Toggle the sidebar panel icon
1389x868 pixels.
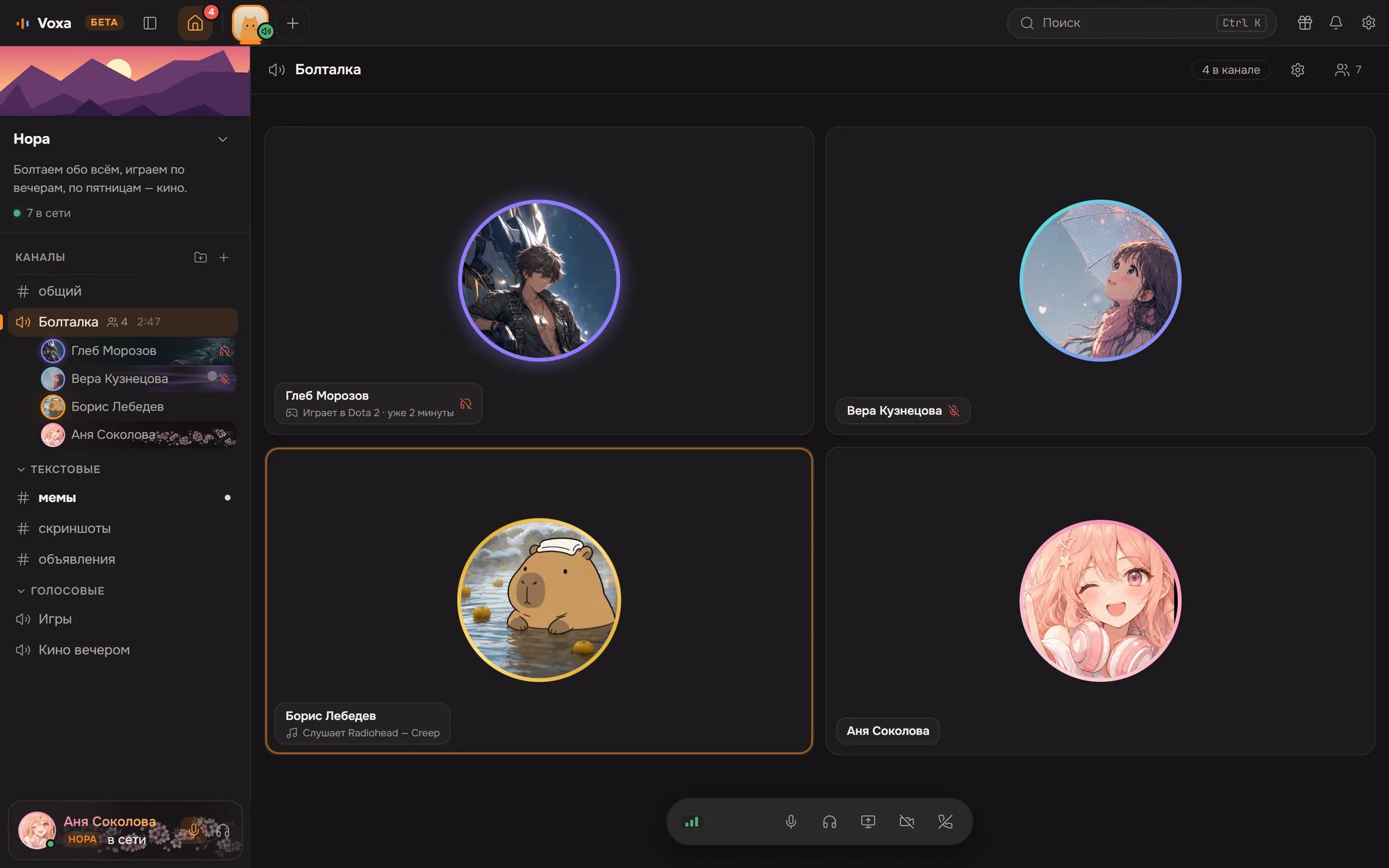(x=150, y=23)
